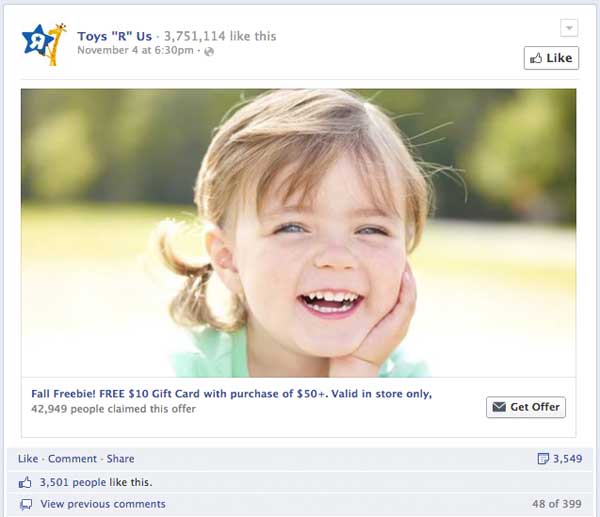The width and height of the screenshot is (600, 517).
Task: Expand View previous comments
Action: (103, 504)
